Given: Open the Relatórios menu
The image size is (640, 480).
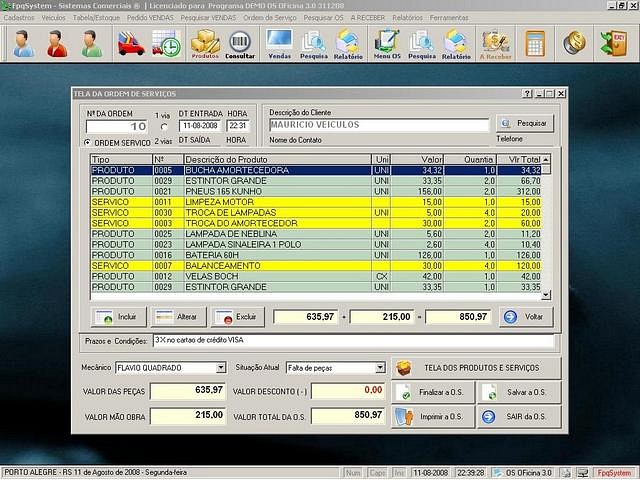Looking at the screenshot, I should [x=407, y=18].
